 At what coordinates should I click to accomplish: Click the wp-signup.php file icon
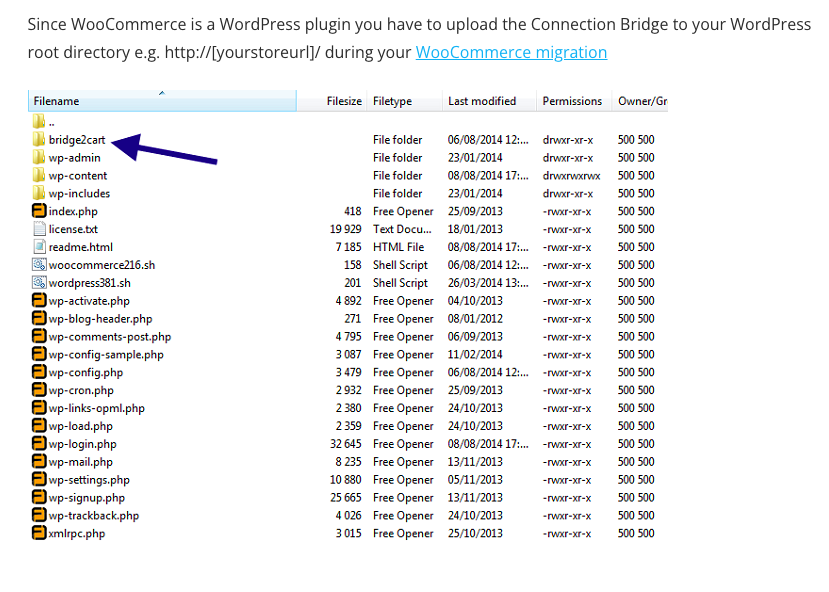(x=39, y=497)
